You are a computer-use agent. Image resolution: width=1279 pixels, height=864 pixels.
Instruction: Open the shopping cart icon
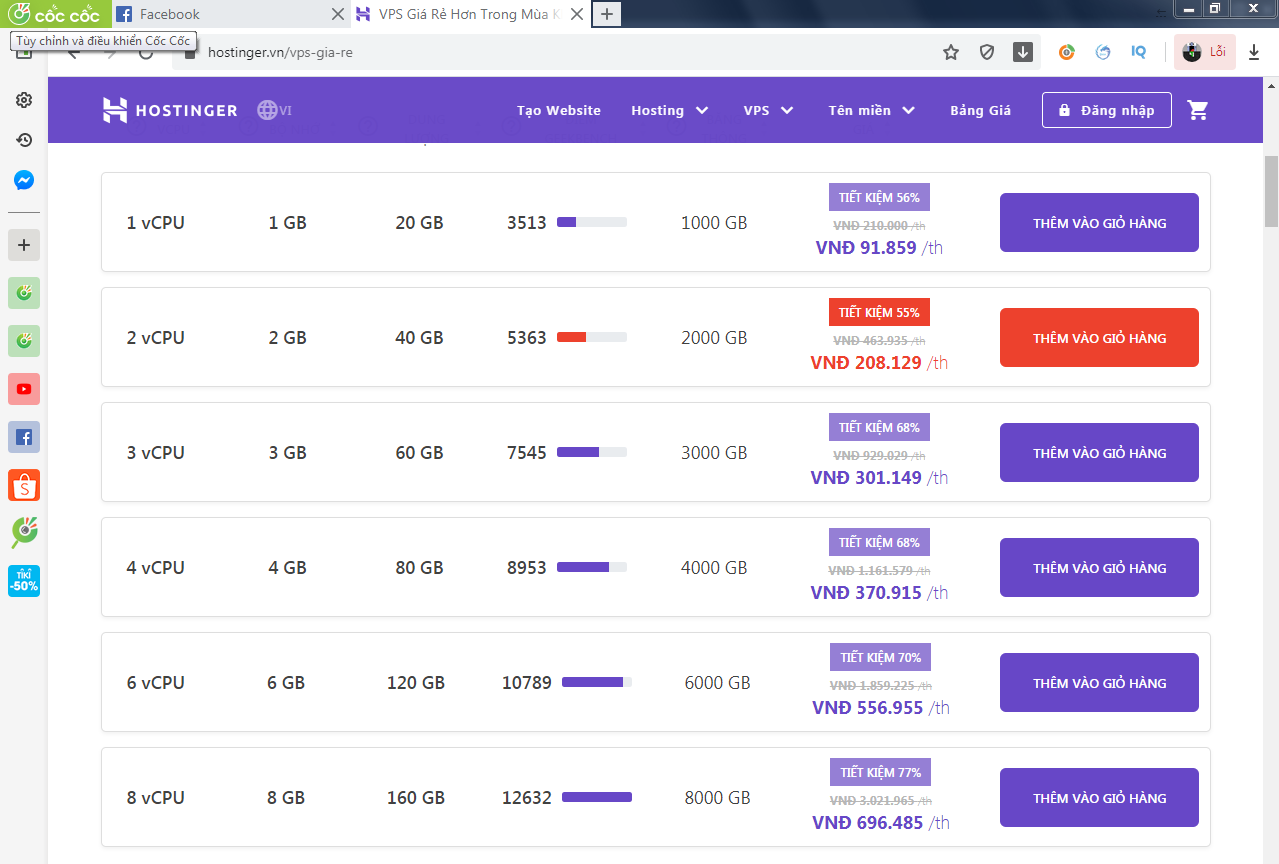pos(1198,110)
